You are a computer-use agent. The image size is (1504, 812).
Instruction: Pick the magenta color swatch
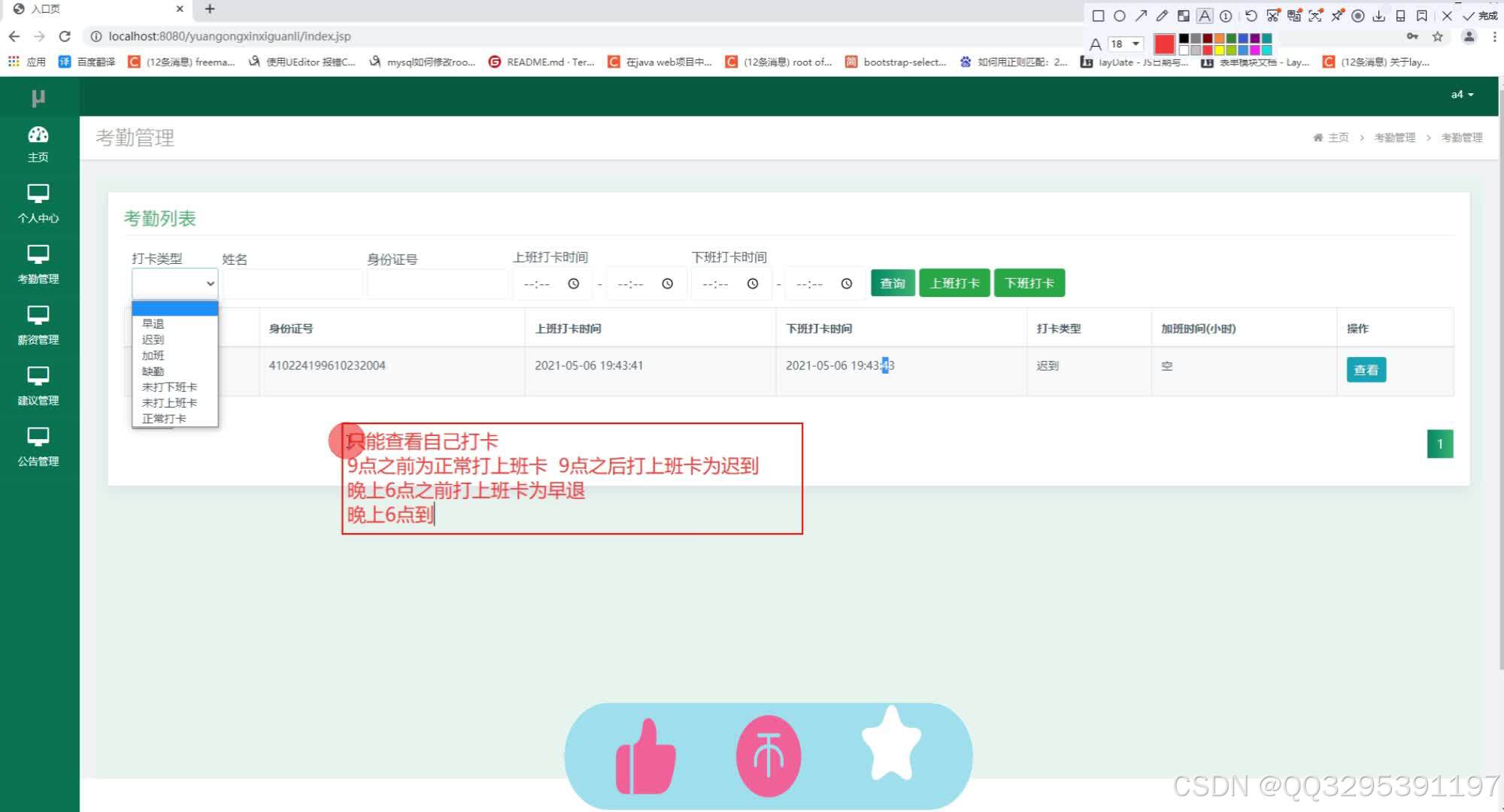click(x=1254, y=50)
